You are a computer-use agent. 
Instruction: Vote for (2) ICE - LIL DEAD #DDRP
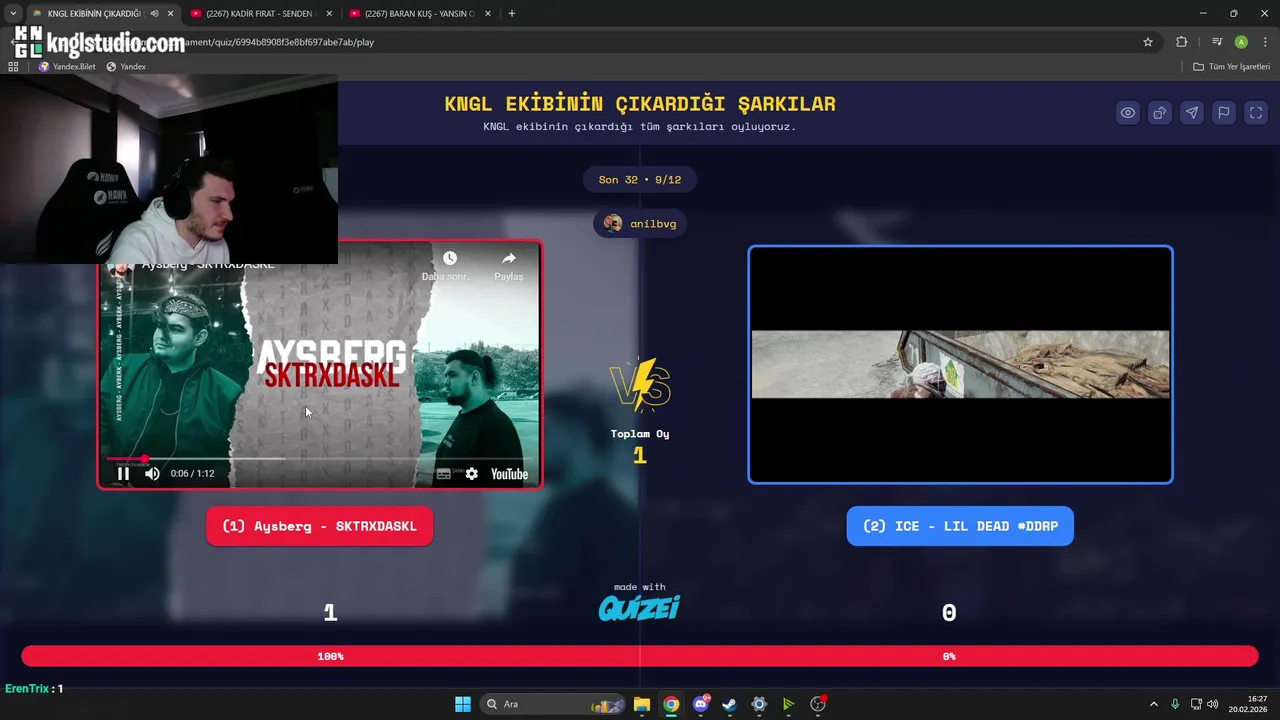point(960,526)
